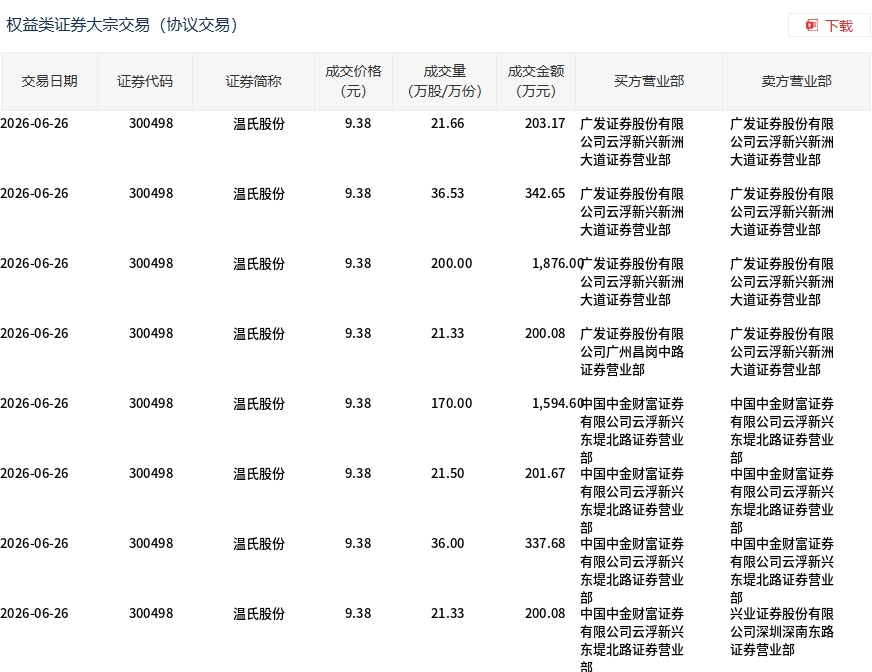Select the amount value 1,594.60
The height and width of the screenshot is (672, 872).
click(557, 403)
